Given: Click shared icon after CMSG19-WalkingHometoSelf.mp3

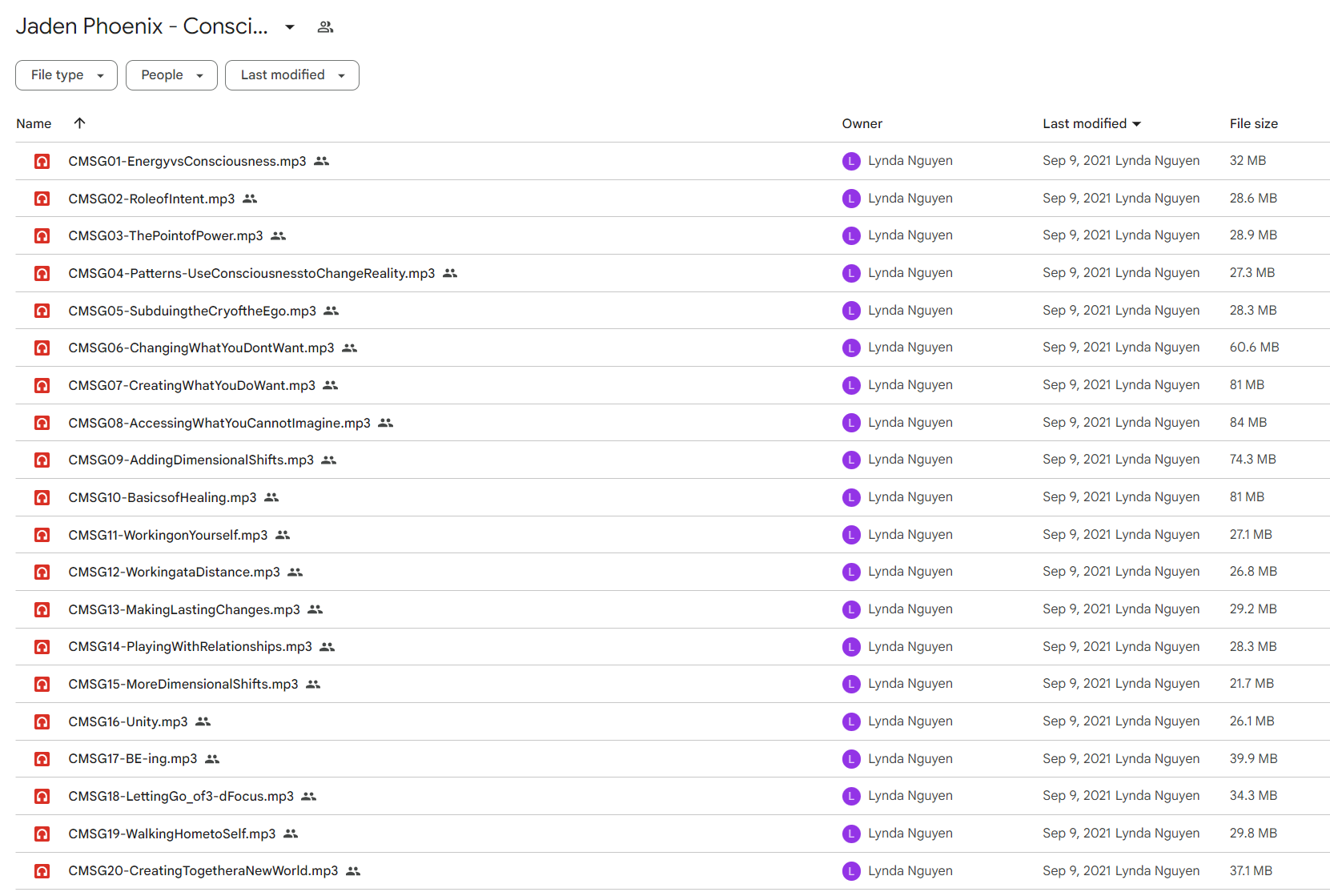Looking at the screenshot, I should tap(291, 834).
